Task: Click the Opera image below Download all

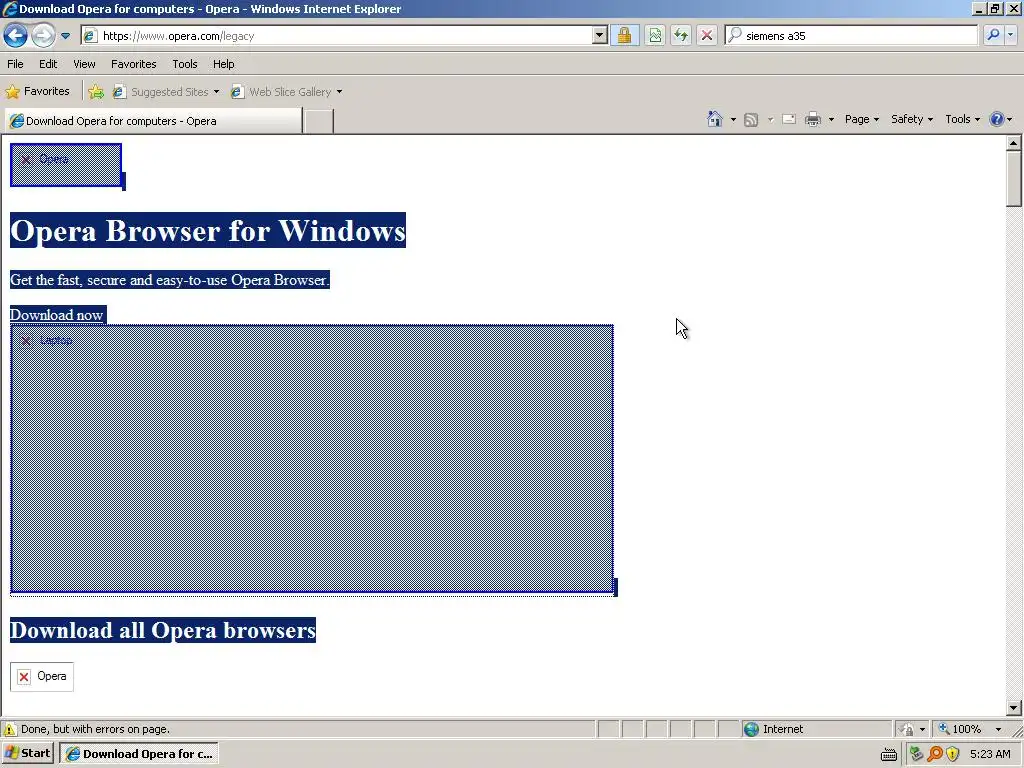Action: (42, 676)
